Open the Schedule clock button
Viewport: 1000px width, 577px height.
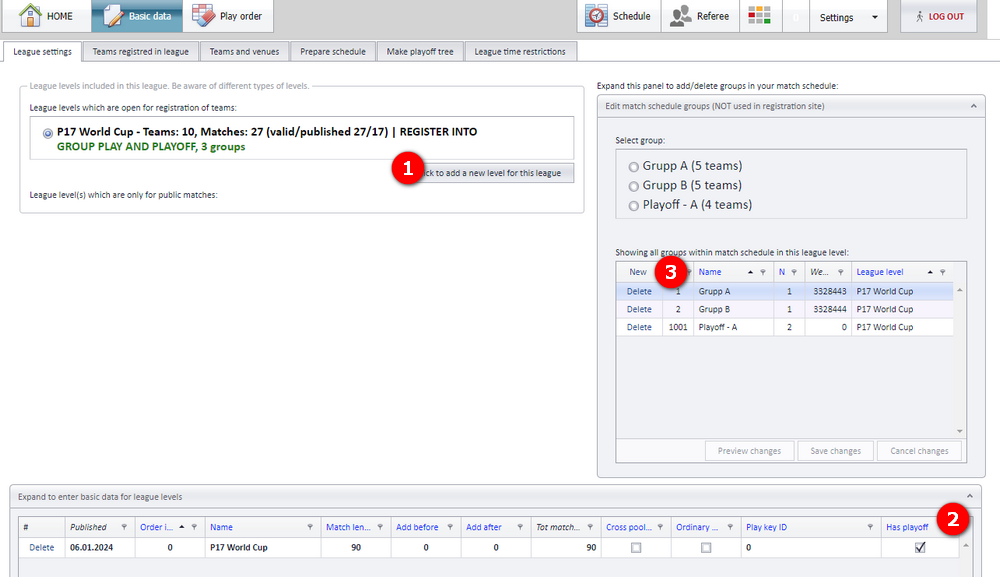pyautogui.click(x=619, y=16)
